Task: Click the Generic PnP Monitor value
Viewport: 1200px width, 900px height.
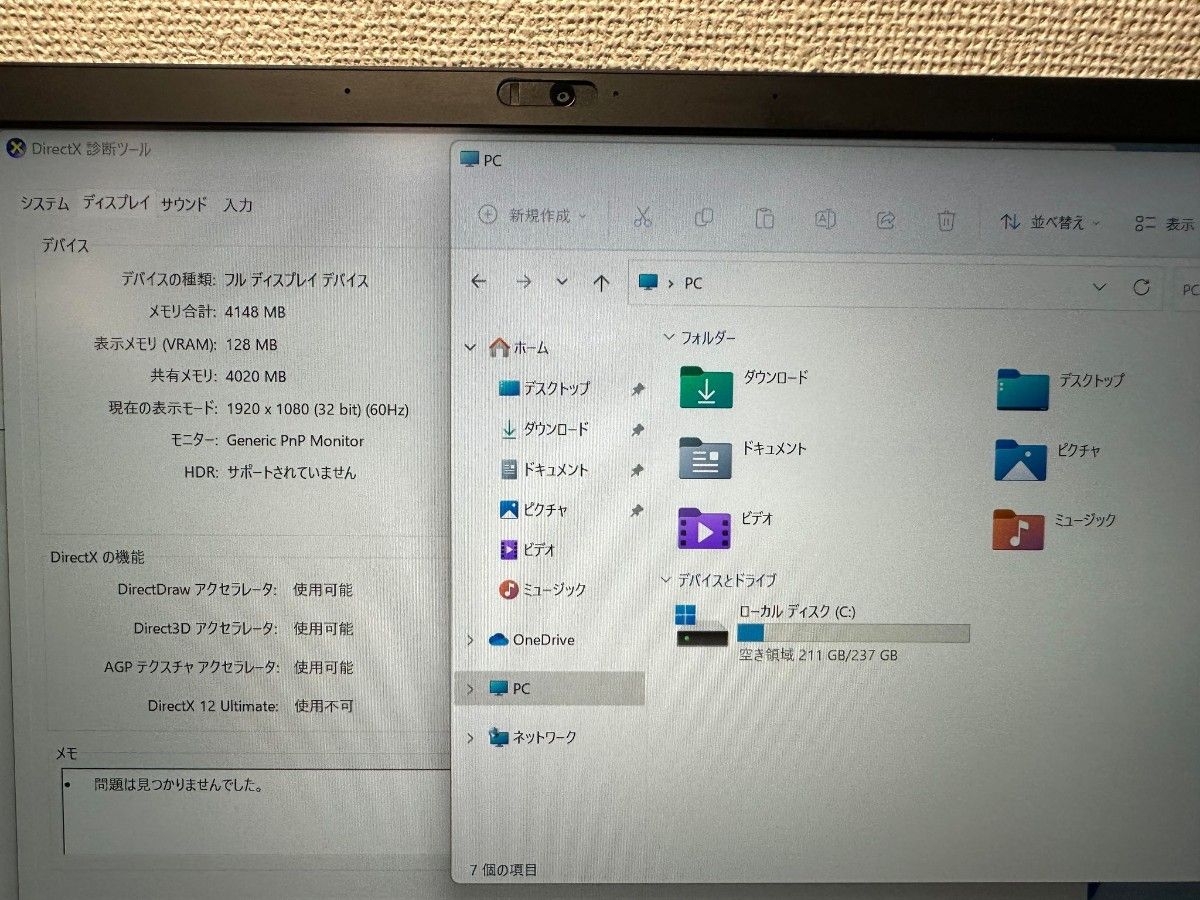Action: pos(295,441)
